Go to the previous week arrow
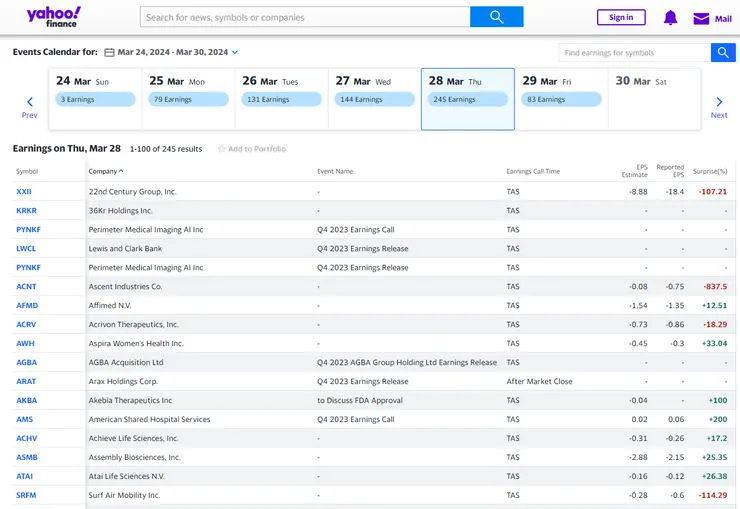 pyautogui.click(x=30, y=102)
